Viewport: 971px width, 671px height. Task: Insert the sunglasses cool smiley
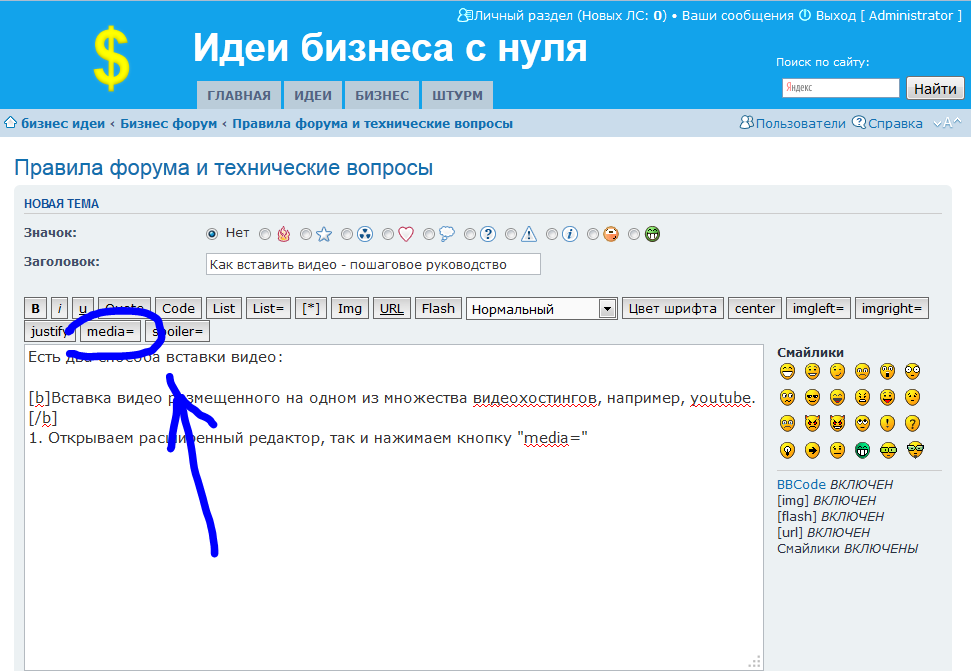(x=813, y=398)
